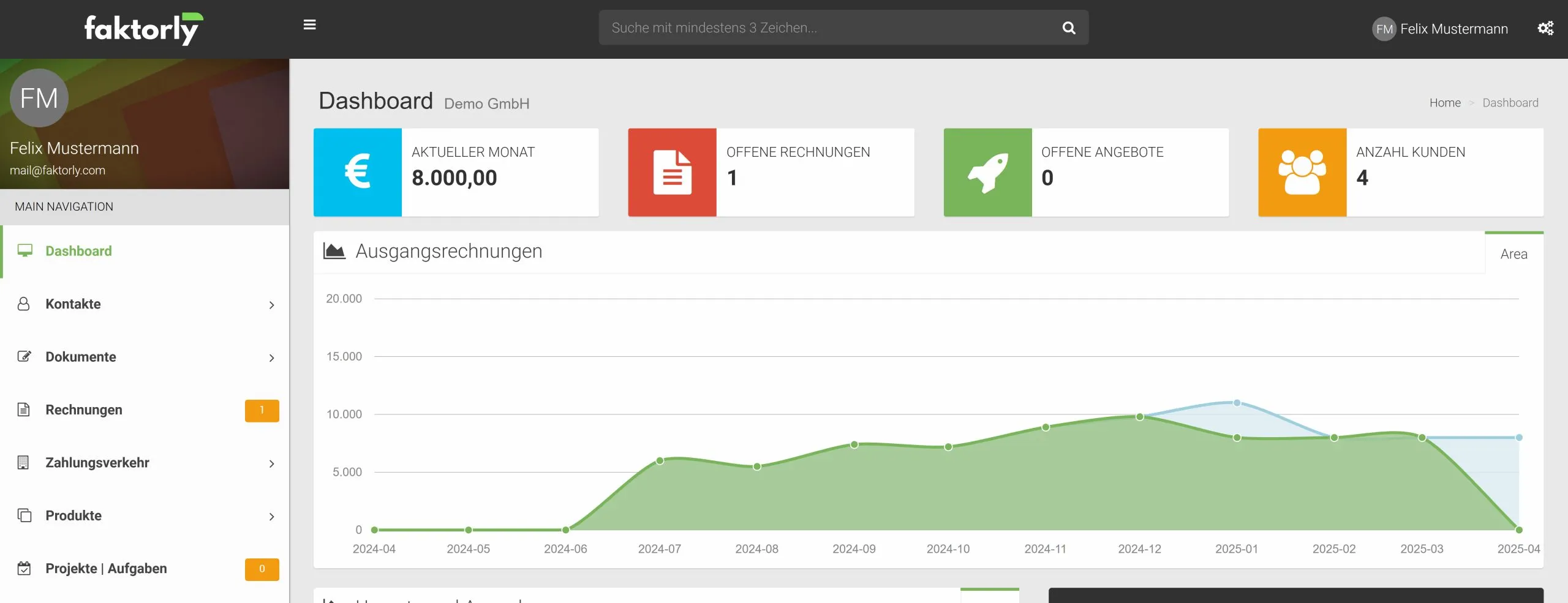Click the mail@faktorly.com address in sidebar
The width and height of the screenshot is (1568, 603).
click(58, 170)
